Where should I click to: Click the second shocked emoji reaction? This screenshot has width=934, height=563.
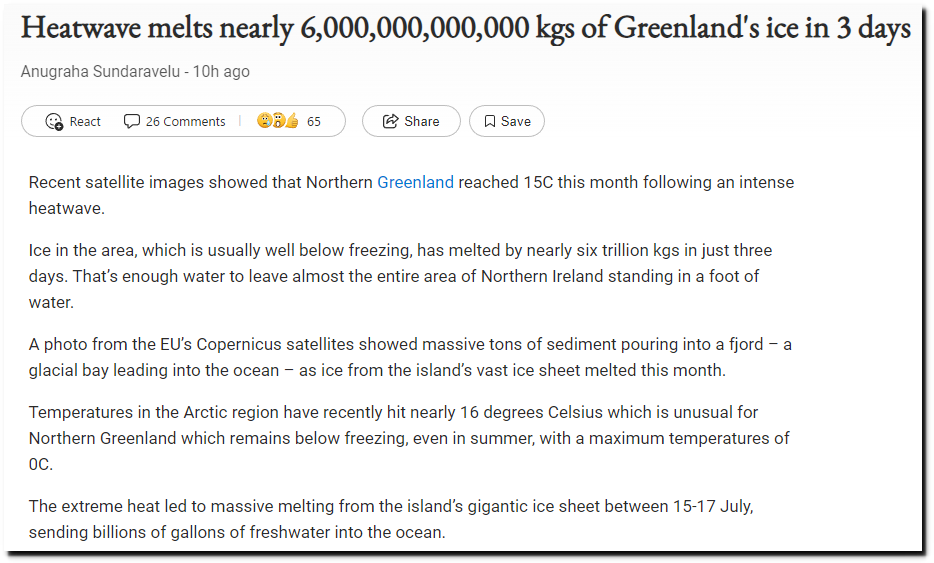click(278, 121)
